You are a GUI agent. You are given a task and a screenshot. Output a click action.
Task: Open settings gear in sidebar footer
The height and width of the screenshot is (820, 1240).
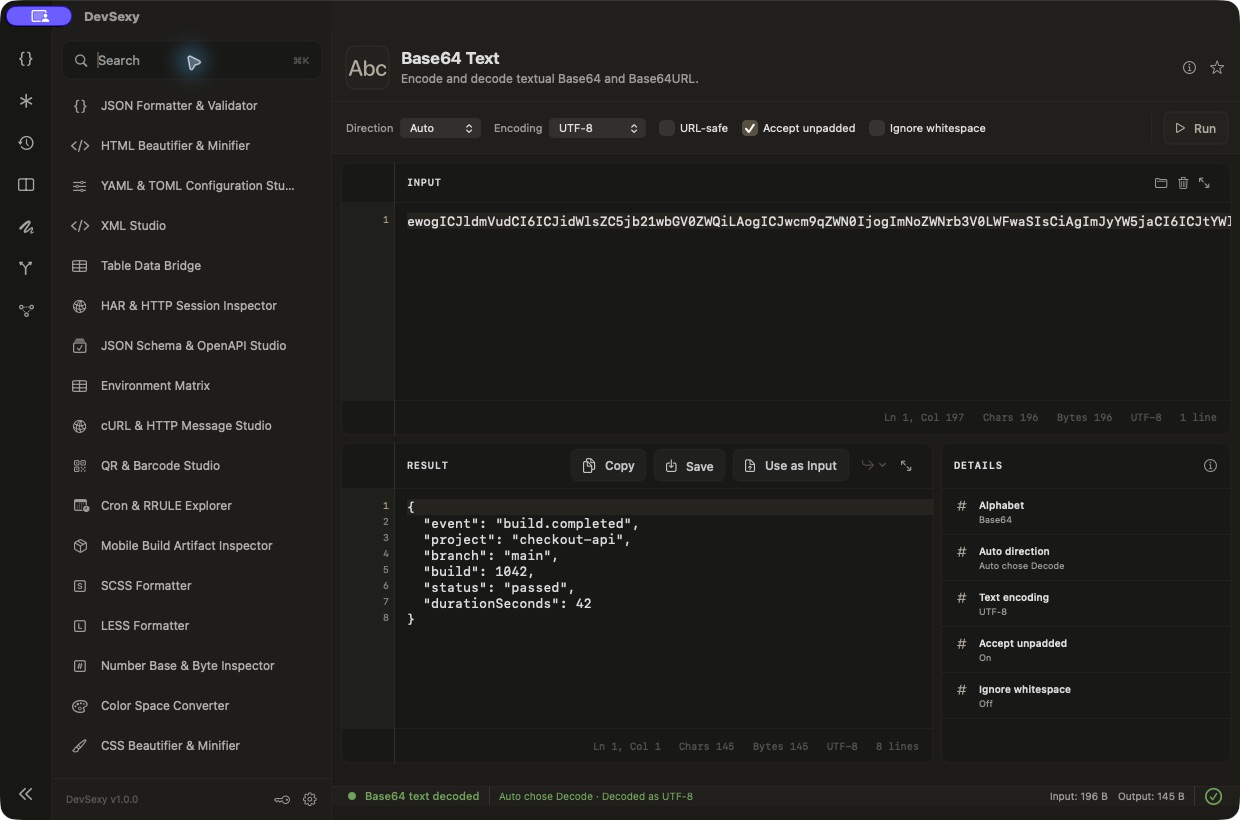click(310, 799)
